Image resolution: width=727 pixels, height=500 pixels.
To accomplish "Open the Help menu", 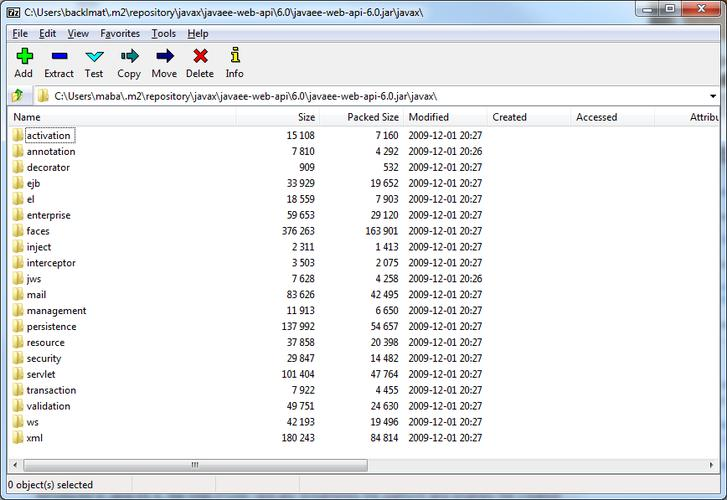I will point(198,33).
